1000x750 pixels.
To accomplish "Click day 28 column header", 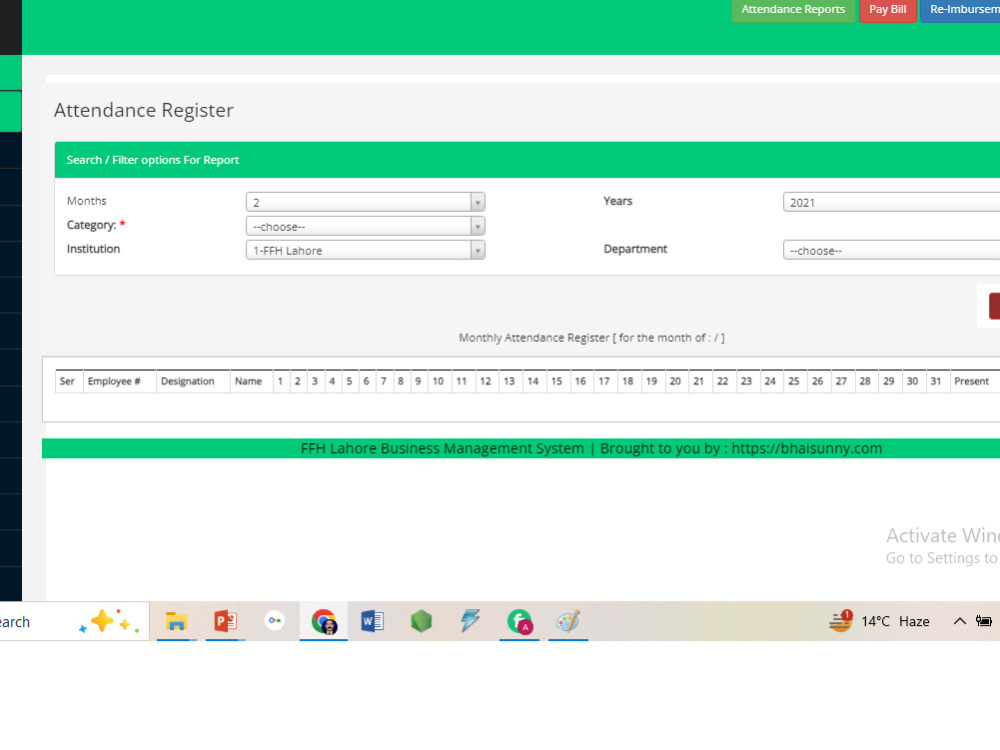I will (x=865, y=381).
